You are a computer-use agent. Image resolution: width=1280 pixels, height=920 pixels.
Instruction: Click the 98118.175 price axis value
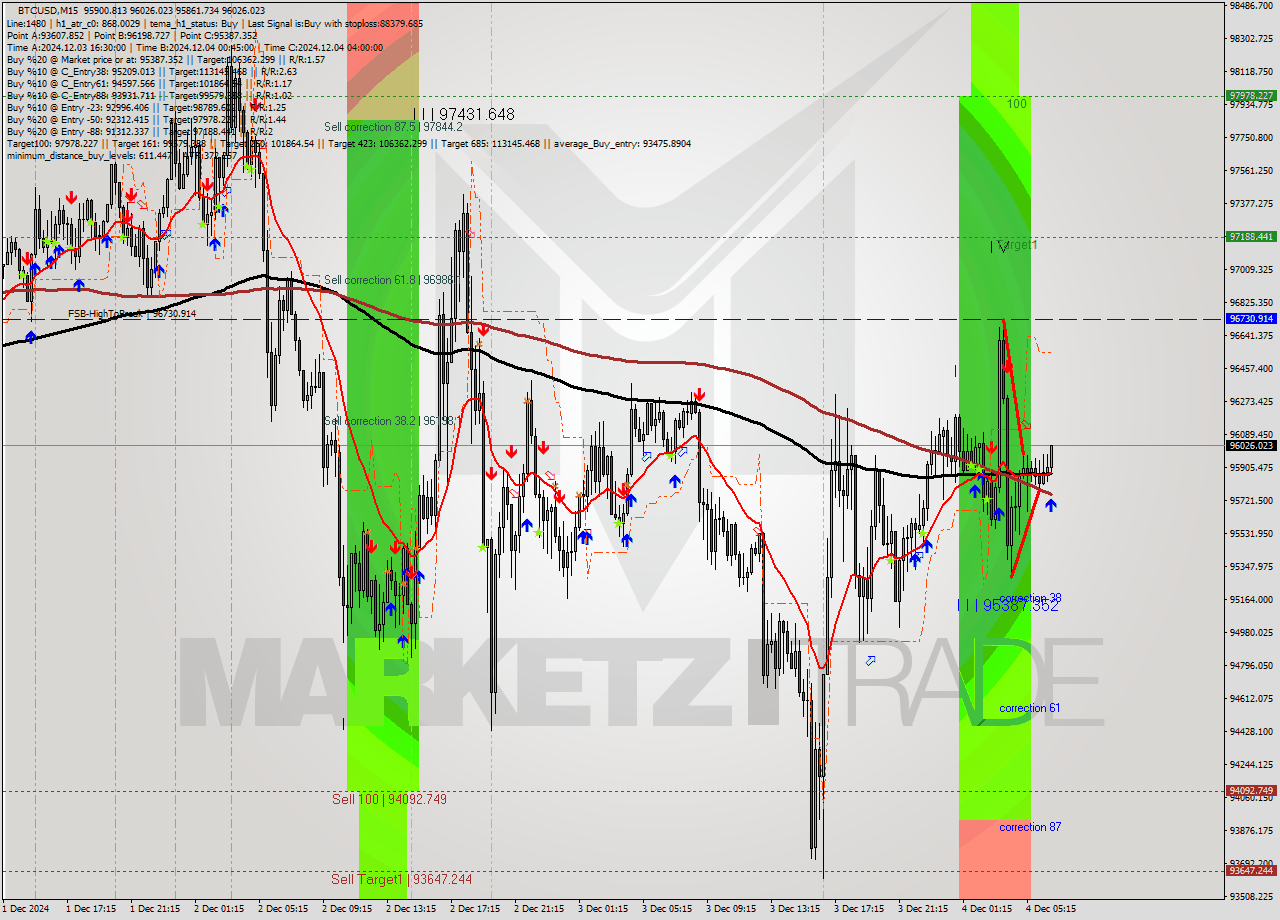point(1251,72)
